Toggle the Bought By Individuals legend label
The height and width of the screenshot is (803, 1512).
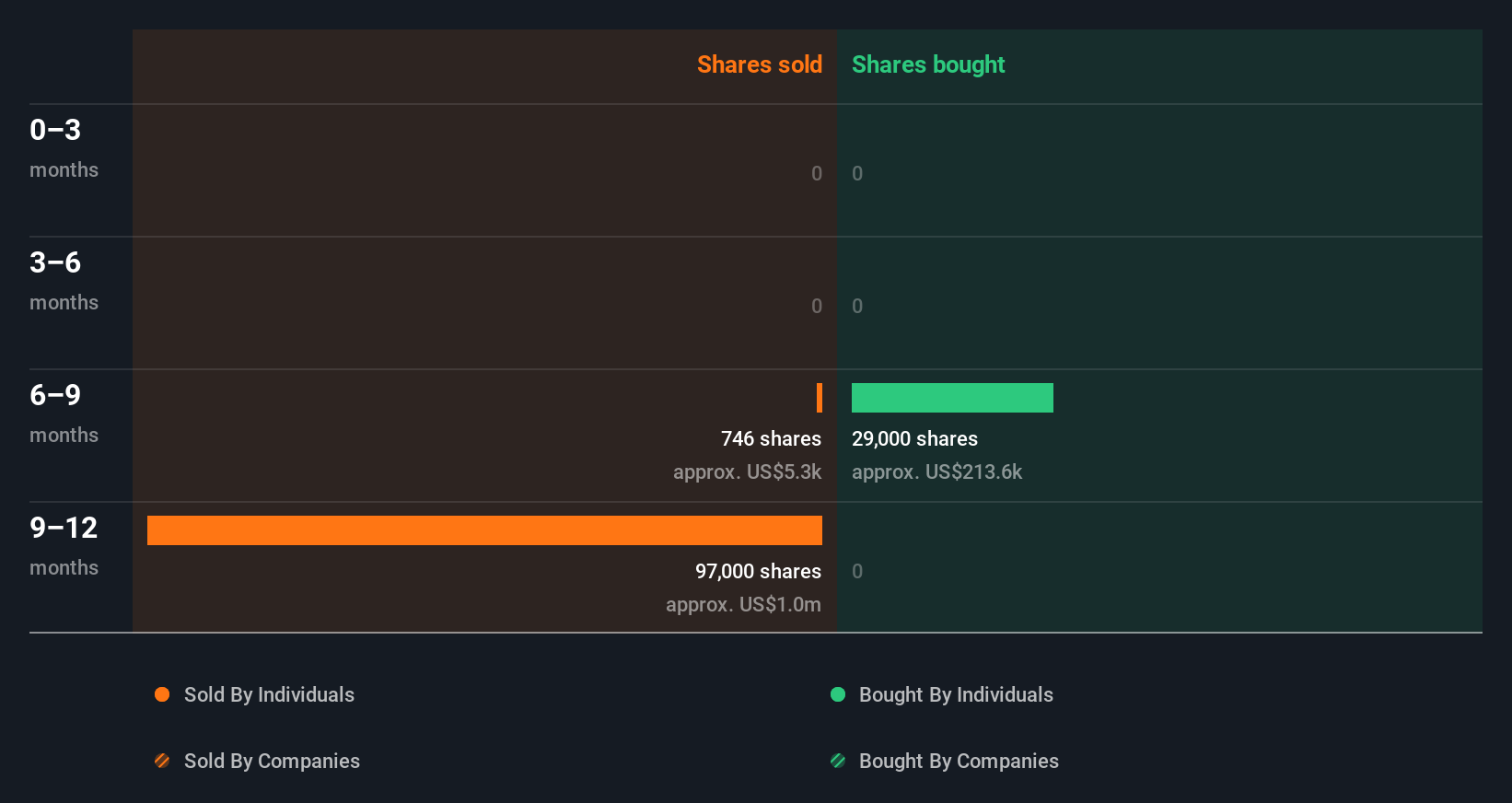[x=956, y=694]
